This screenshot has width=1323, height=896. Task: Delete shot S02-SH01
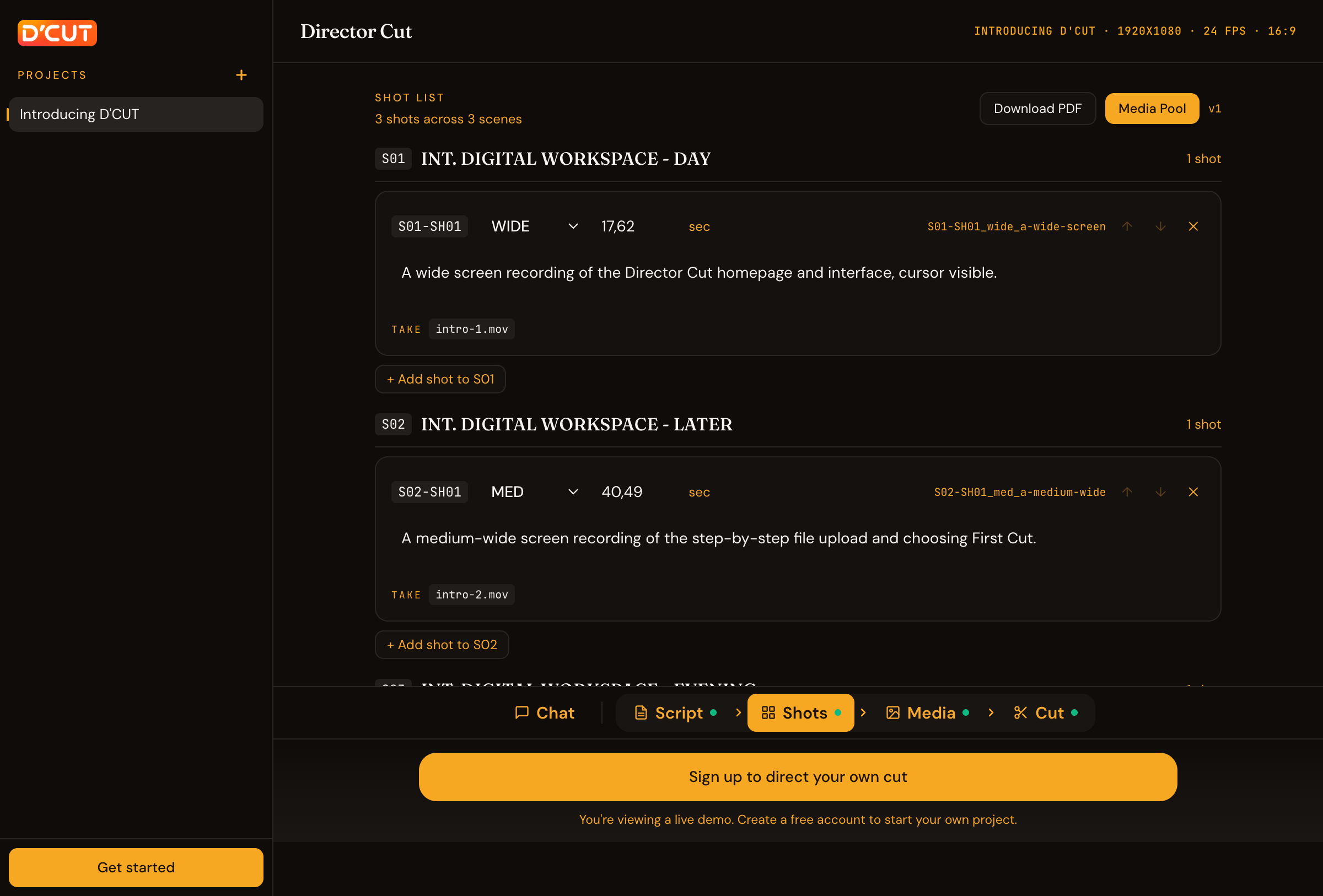click(1193, 492)
